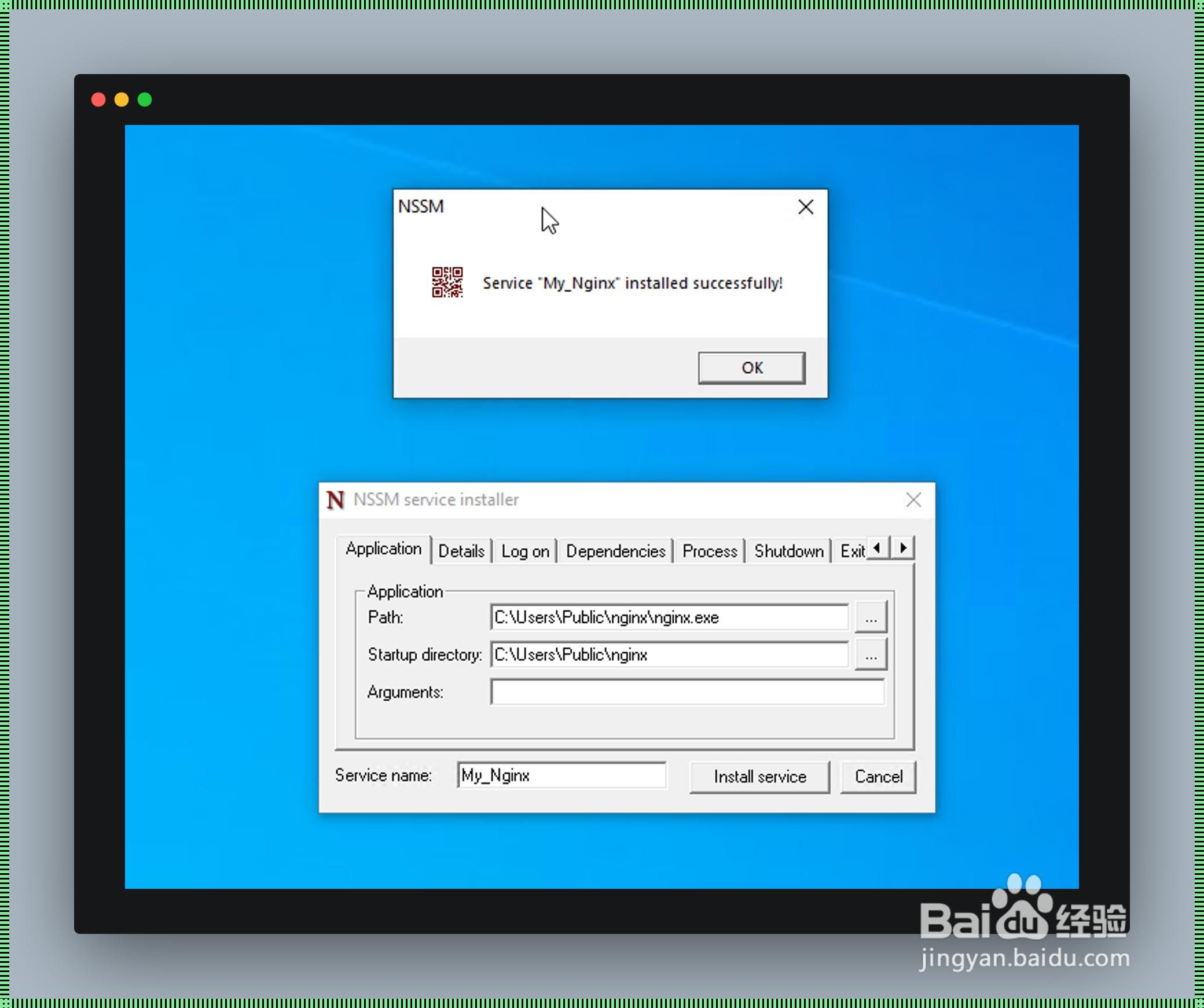Click the QR-style icon in the NSSM dialog
The image size is (1204, 1008).
pyautogui.click(x=447, y=282)
